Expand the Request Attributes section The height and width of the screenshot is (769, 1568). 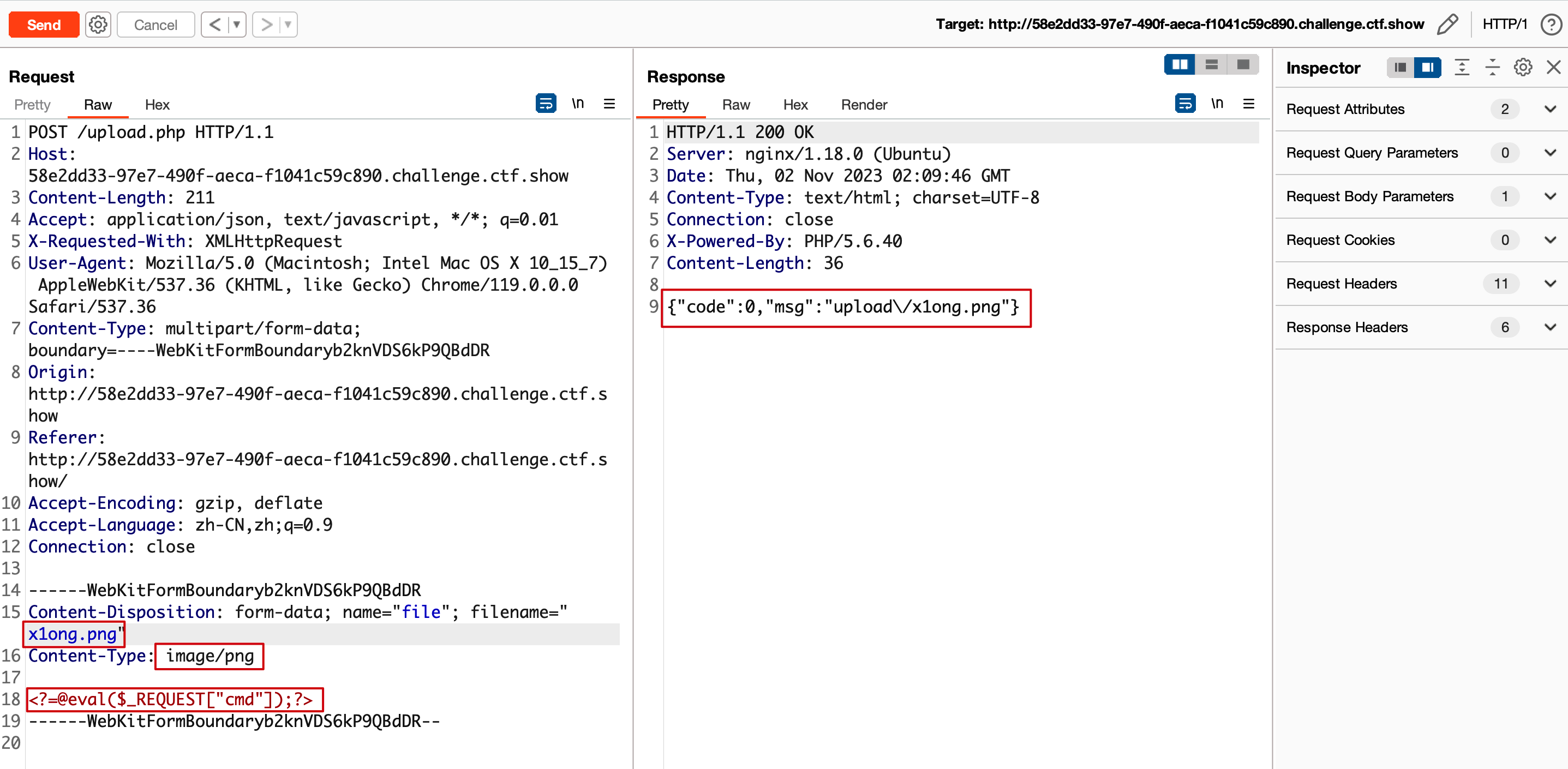tap(1421, 109)
